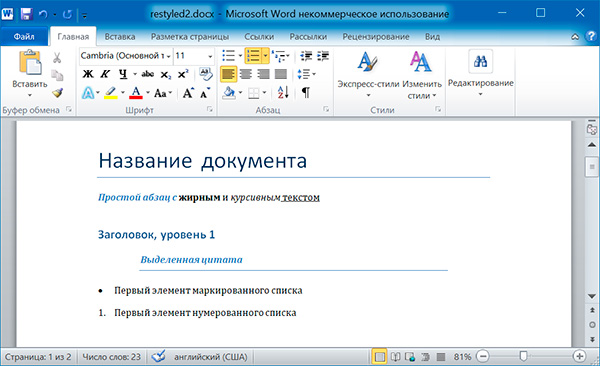
Task: Switch to Разметка страницы tab
Action: click(x=190, y=36)
